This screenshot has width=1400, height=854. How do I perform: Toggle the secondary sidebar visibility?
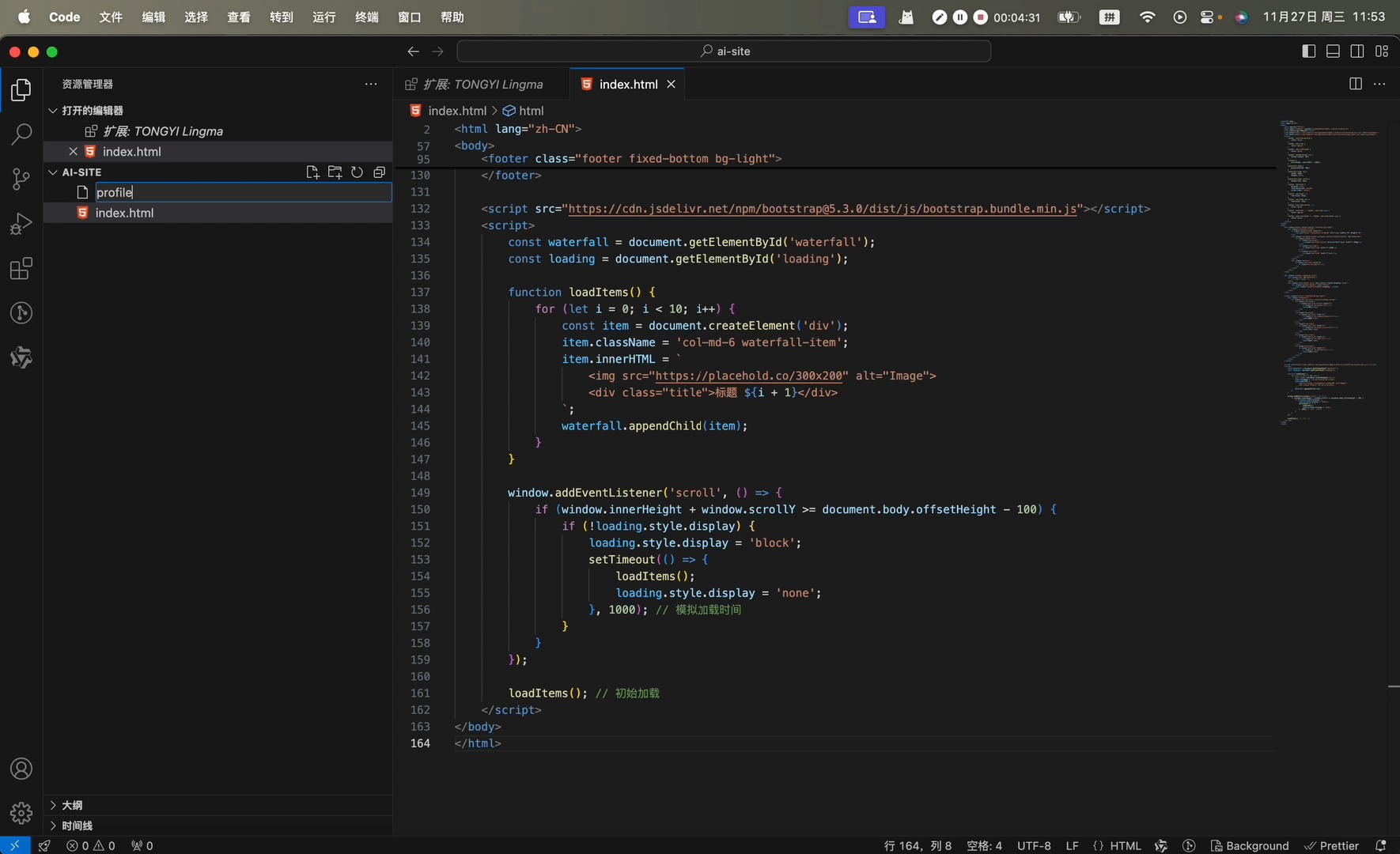click(1357, 51)
